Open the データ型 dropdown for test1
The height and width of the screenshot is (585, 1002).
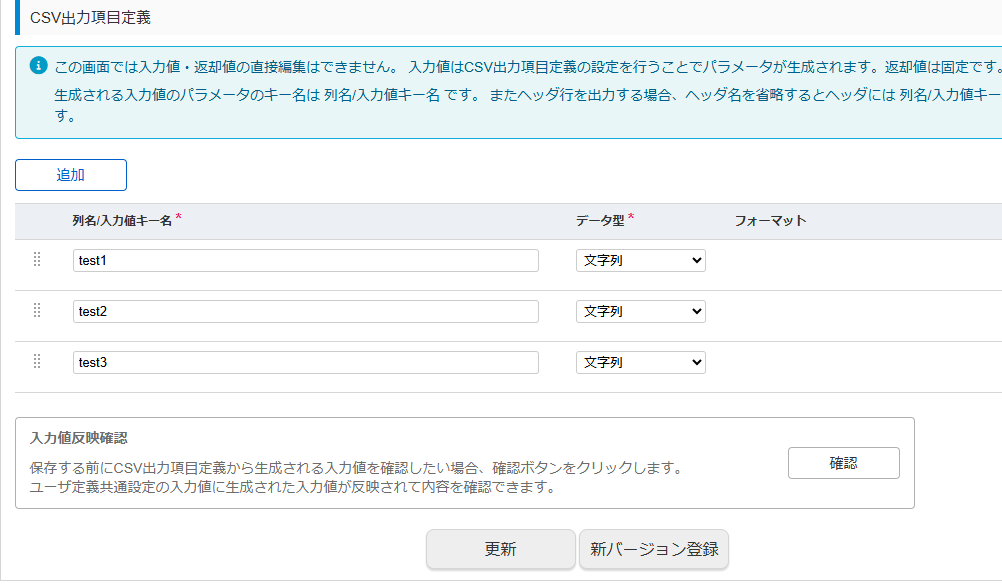640,260
